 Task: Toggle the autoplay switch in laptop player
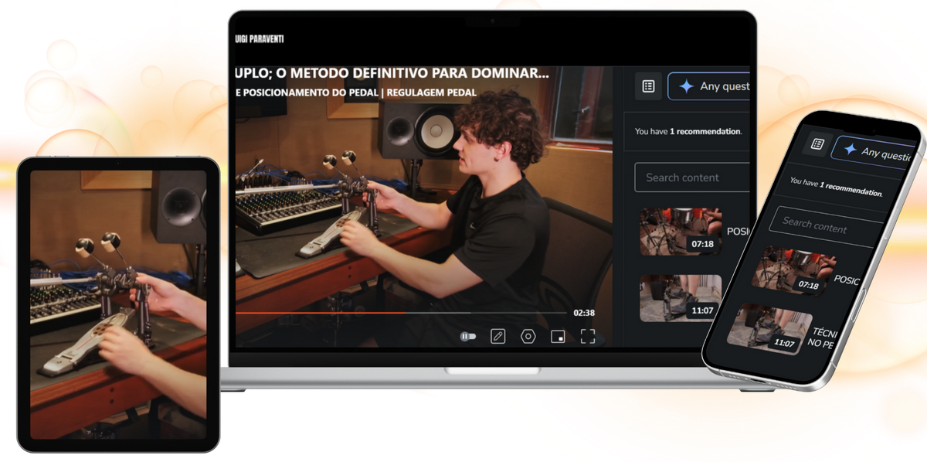(x=468, y=337)
